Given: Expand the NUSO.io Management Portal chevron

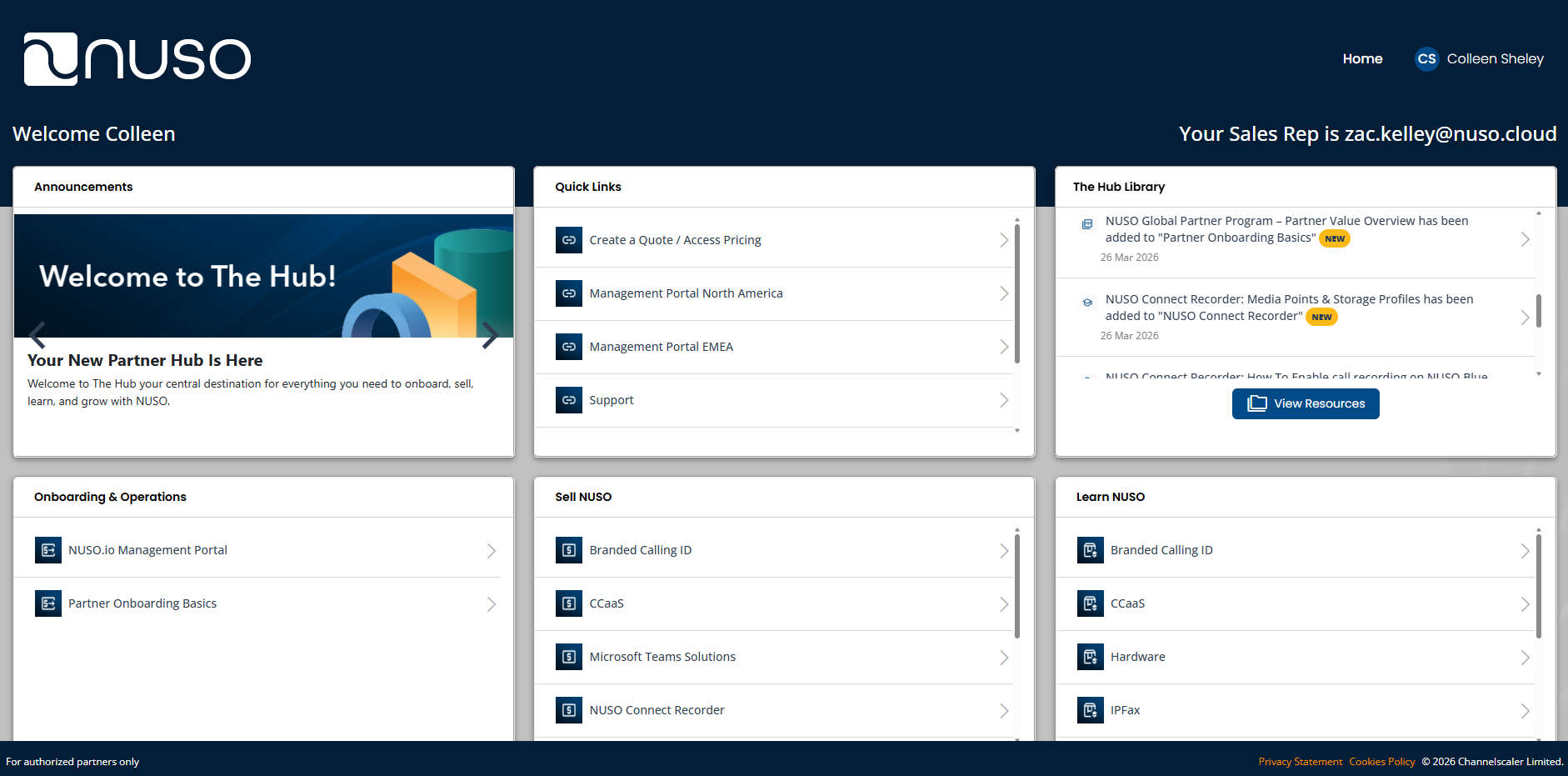Looking at the screenshot, I should pyautogui.click(x=492, y=551).
